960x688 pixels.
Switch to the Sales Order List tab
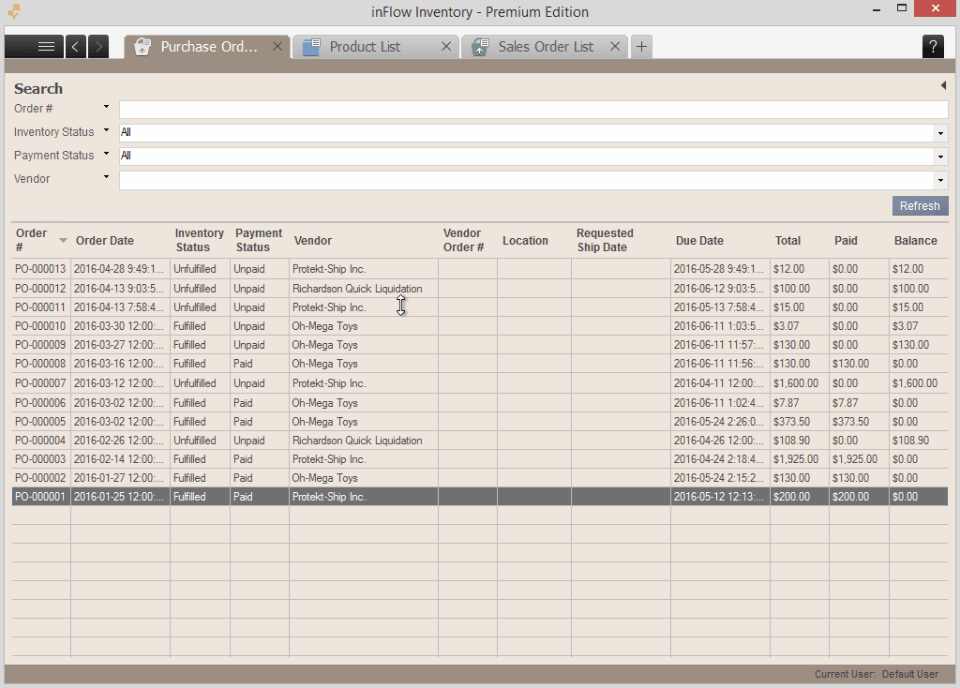545,47
